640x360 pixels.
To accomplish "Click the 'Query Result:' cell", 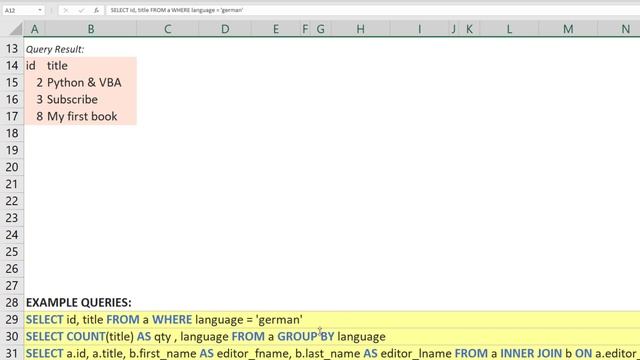I will point(55,49).
